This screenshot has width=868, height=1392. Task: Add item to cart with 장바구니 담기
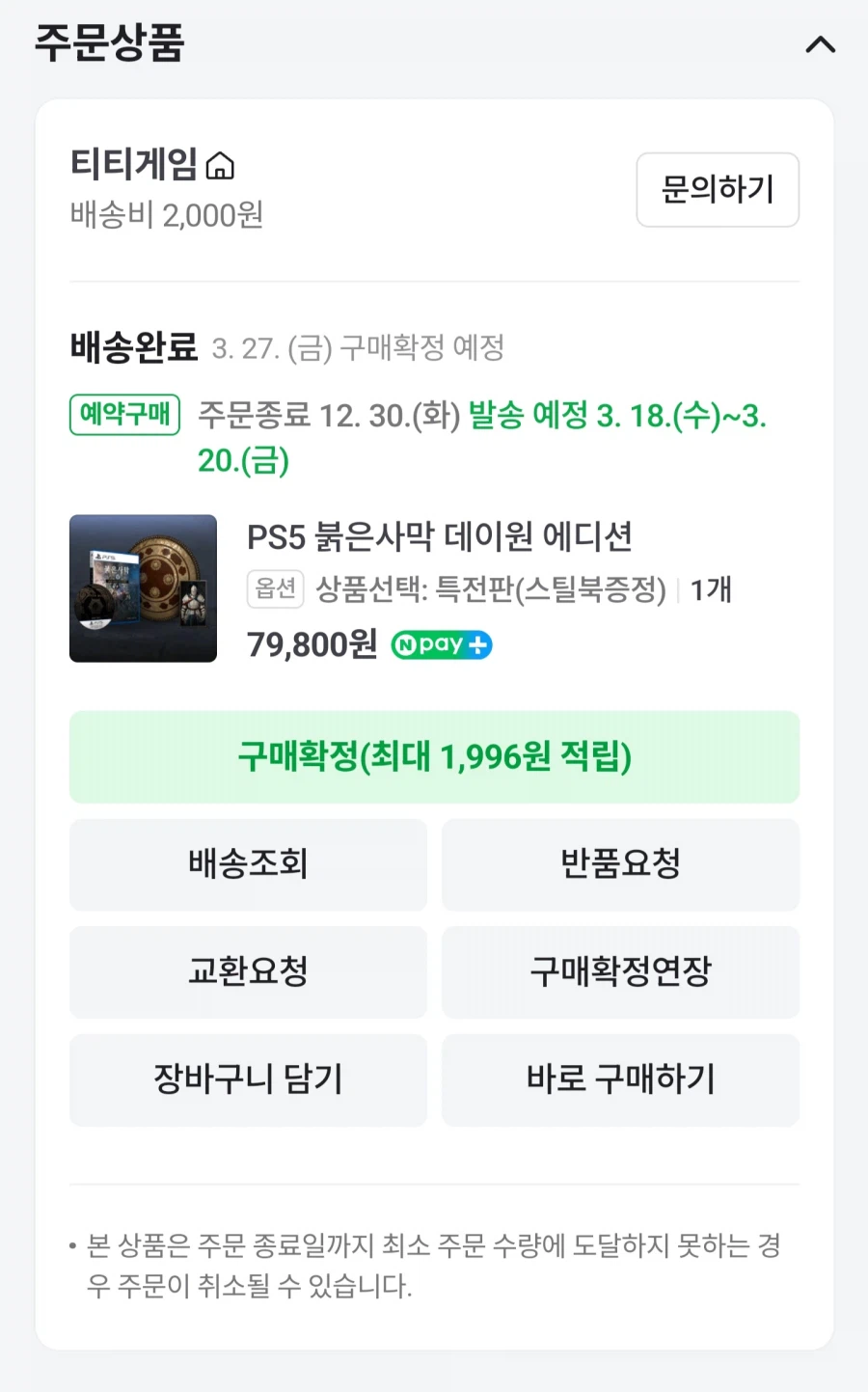coord(248,1080)
